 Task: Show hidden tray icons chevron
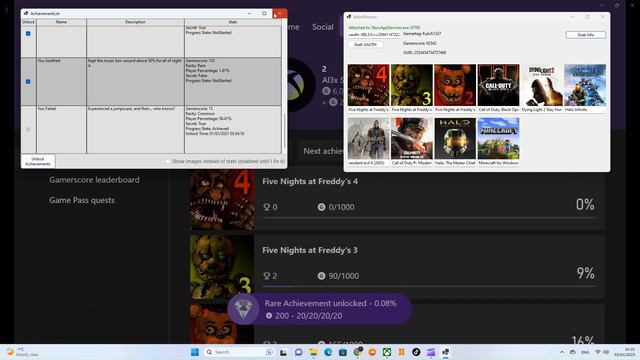click(x=562, y=352)
